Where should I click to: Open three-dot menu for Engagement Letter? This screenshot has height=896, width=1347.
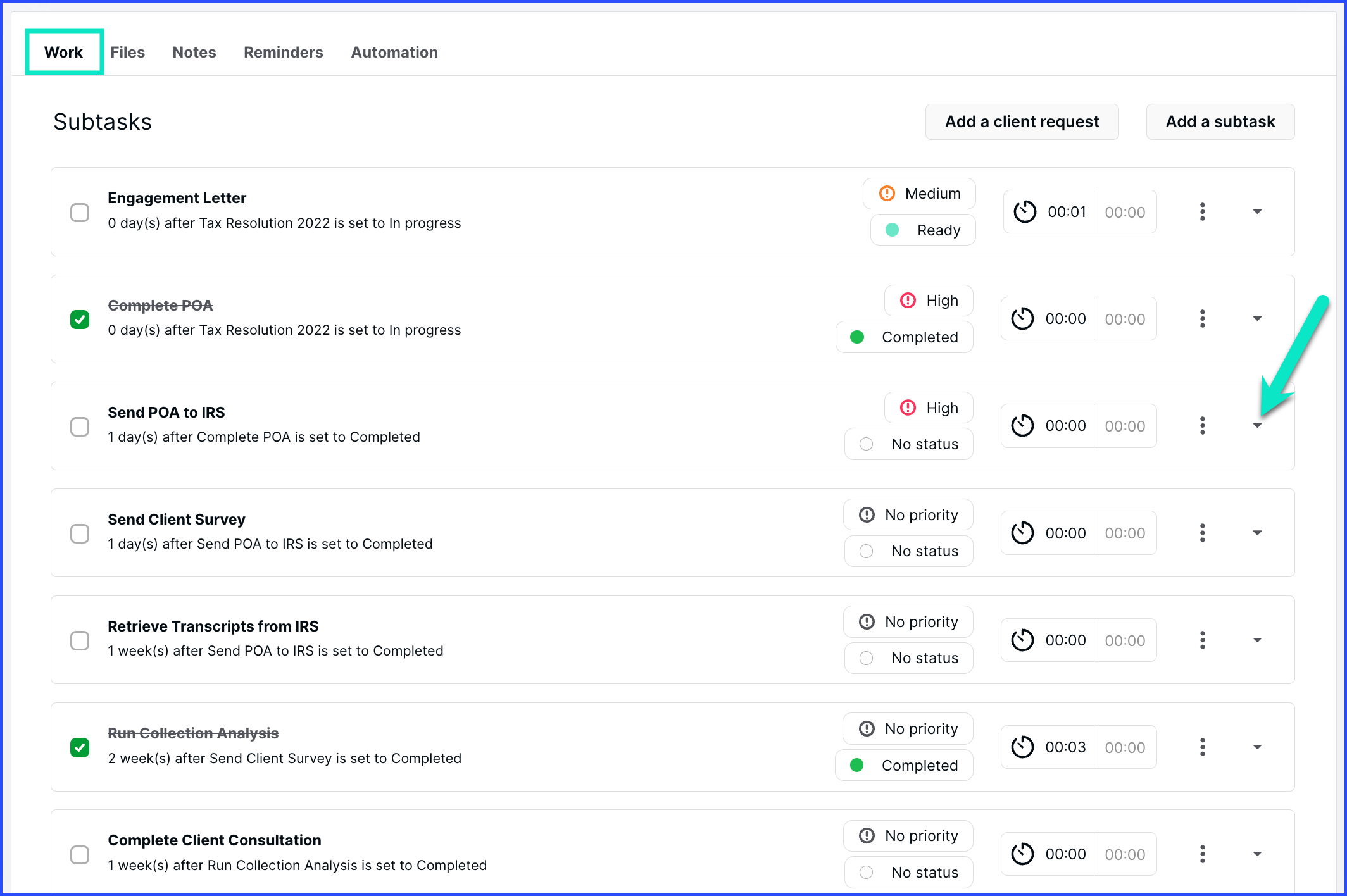(x=1203, y=212)
